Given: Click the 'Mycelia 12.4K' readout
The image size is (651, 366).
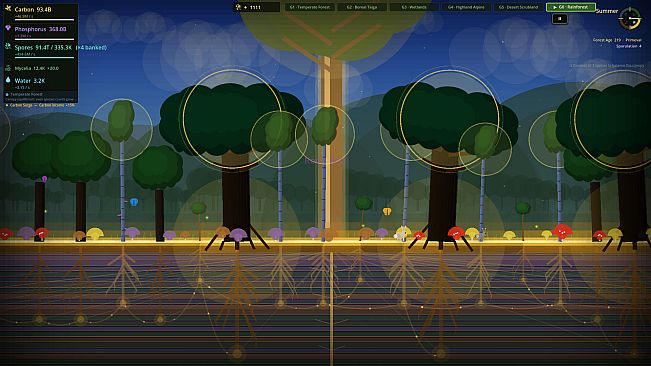Looking at the screenshot, I should (x=31, y=68).
